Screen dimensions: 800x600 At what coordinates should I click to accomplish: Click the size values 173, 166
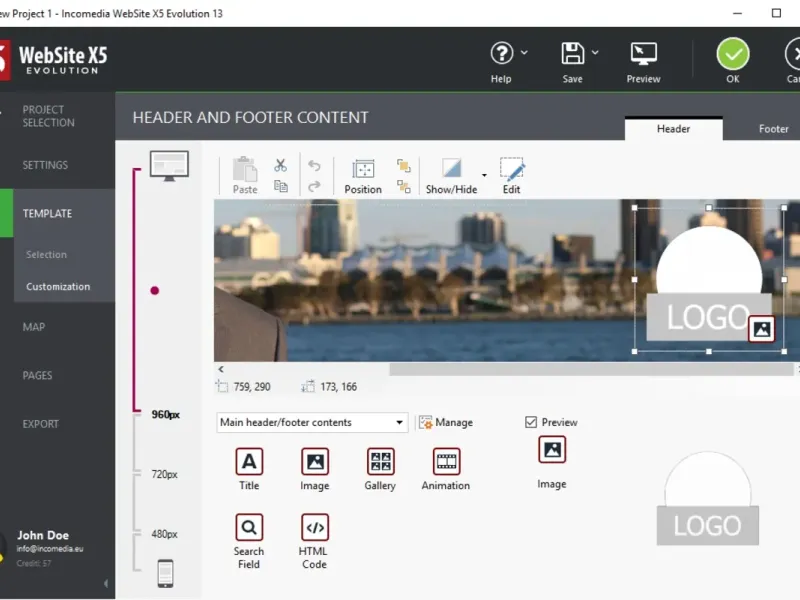339,387
